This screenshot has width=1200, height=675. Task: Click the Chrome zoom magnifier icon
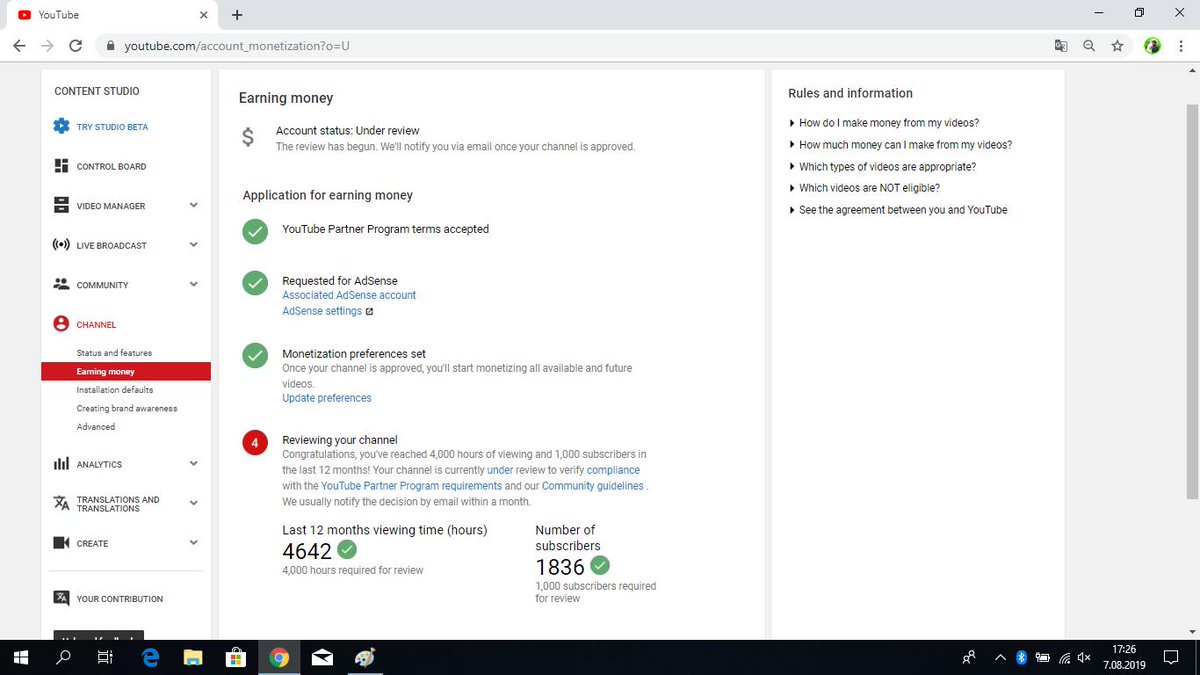(x=1089, y=46)
